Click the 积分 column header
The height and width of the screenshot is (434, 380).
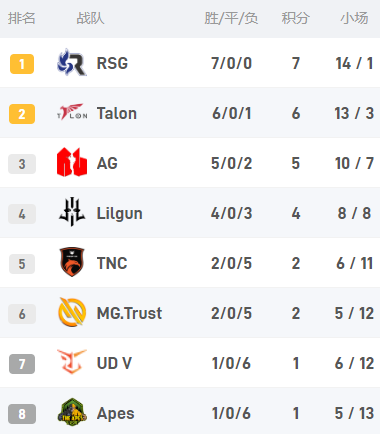click(x=296, y=18)
